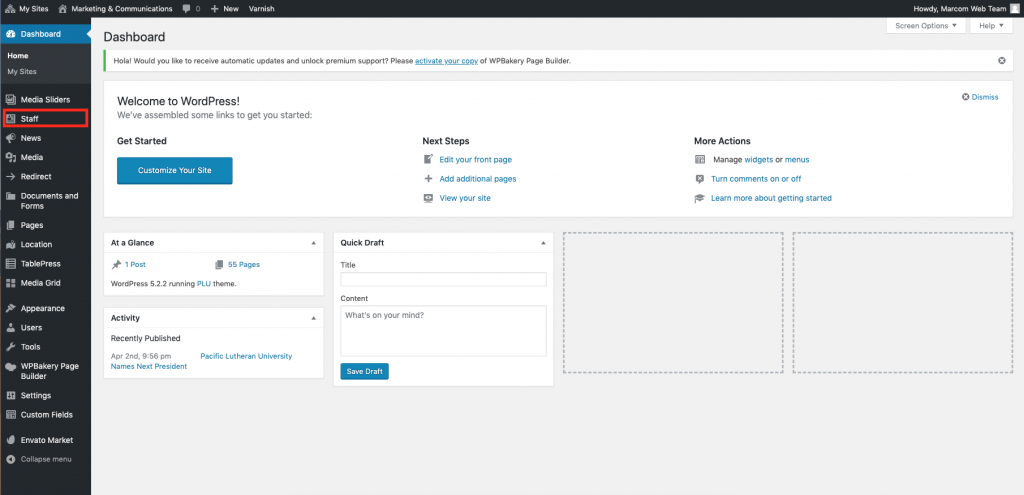Image resolution: width=1024 pixels, height=495 pixels.
Task: Open the Staff menu item
Action: pos(30,119)
